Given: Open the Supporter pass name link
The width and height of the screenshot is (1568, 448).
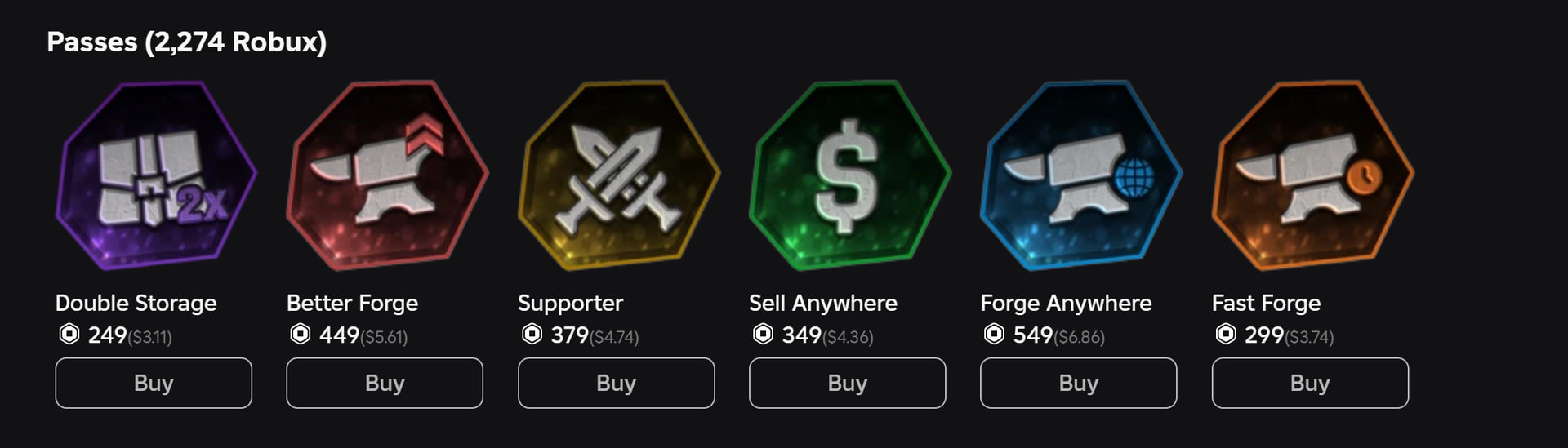Looking at the screenshot, I should 570,303.
